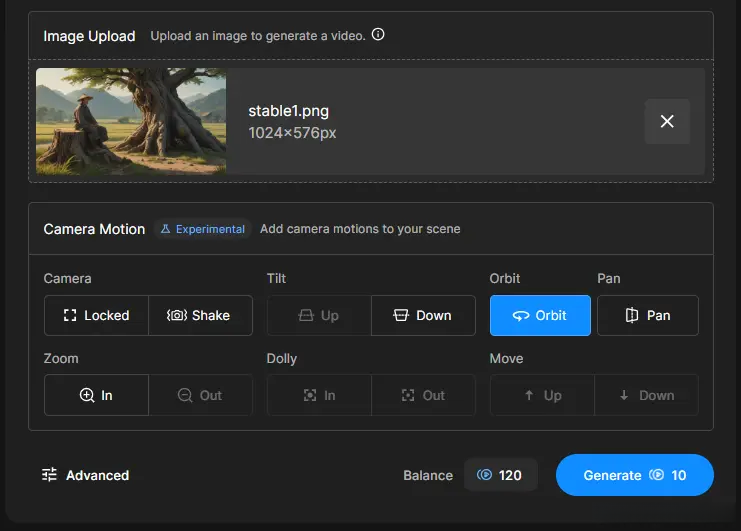The image size is (741, 531).
Task: Enable the Locked camera option
Action: [x=97, y=315]
